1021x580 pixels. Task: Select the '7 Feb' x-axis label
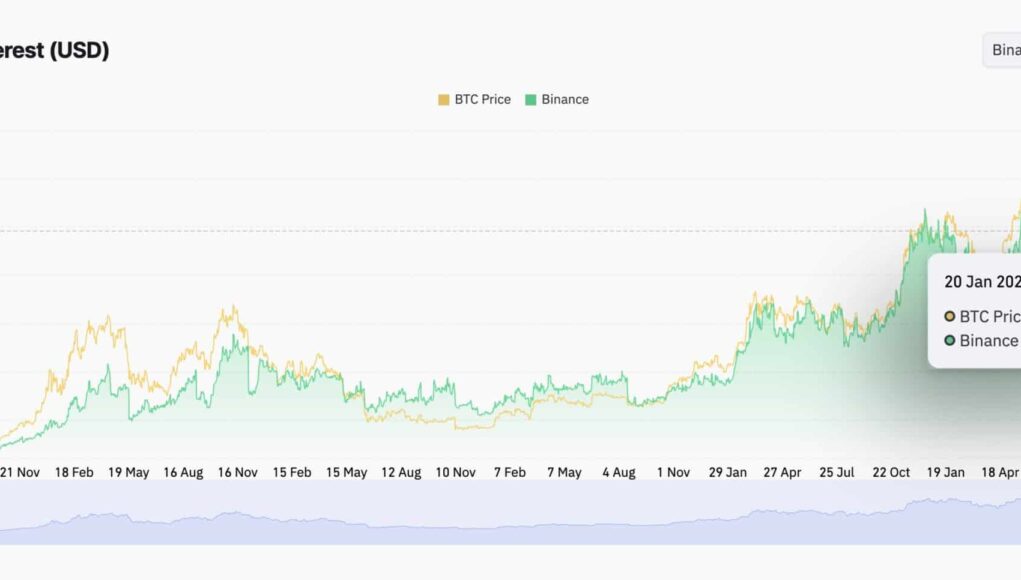tap(510, 472)
